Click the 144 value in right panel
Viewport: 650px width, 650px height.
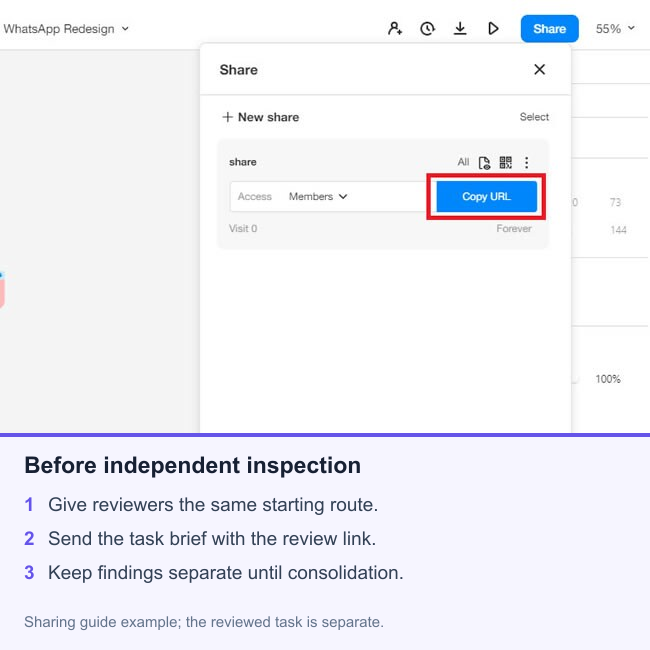pos(618,230)
